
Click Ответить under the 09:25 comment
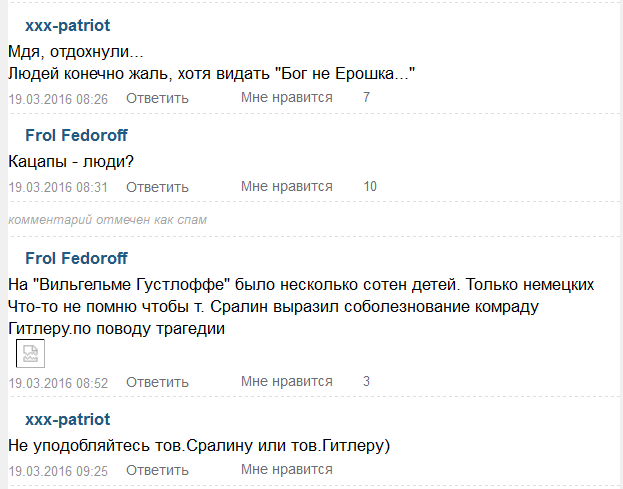157,470
